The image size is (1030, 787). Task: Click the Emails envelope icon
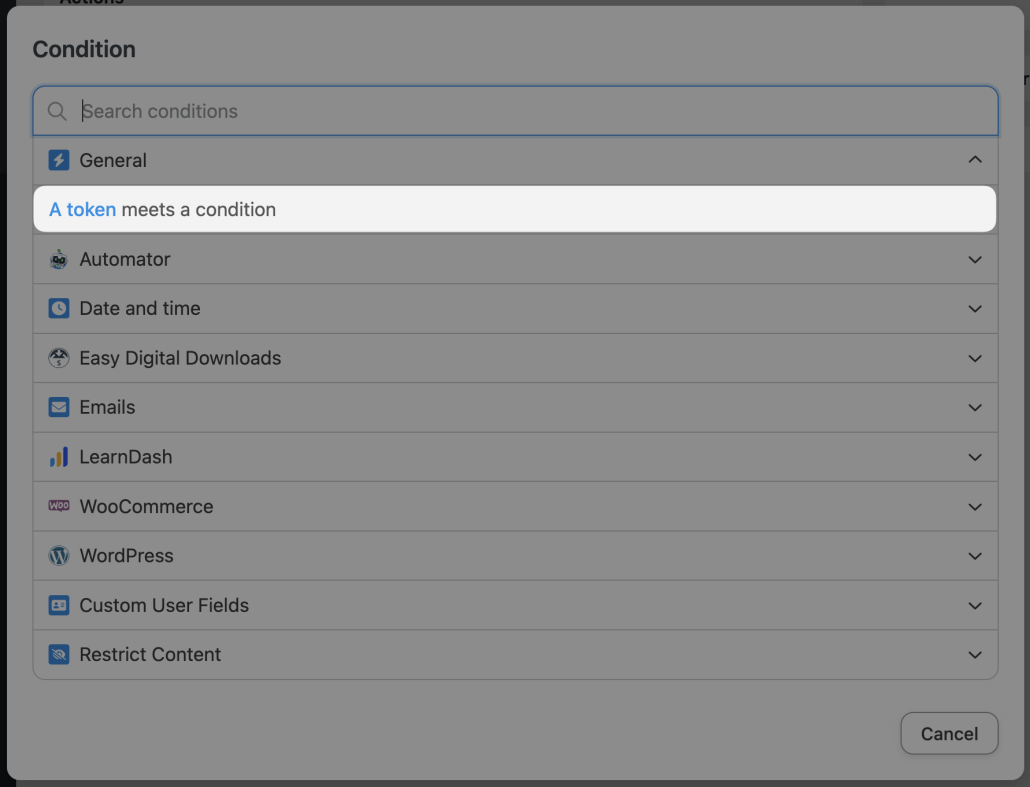coord(59,407)
